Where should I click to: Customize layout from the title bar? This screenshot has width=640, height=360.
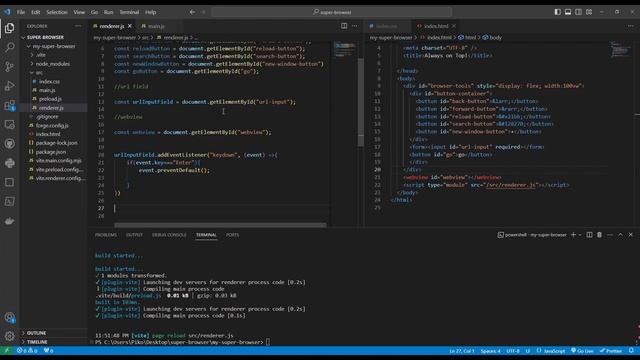click(589, 12)
